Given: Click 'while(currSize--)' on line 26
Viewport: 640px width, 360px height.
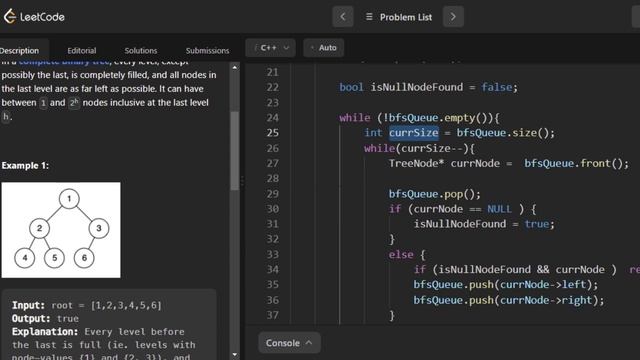Looking at the screenshot, I should click(x=415, y=148).
